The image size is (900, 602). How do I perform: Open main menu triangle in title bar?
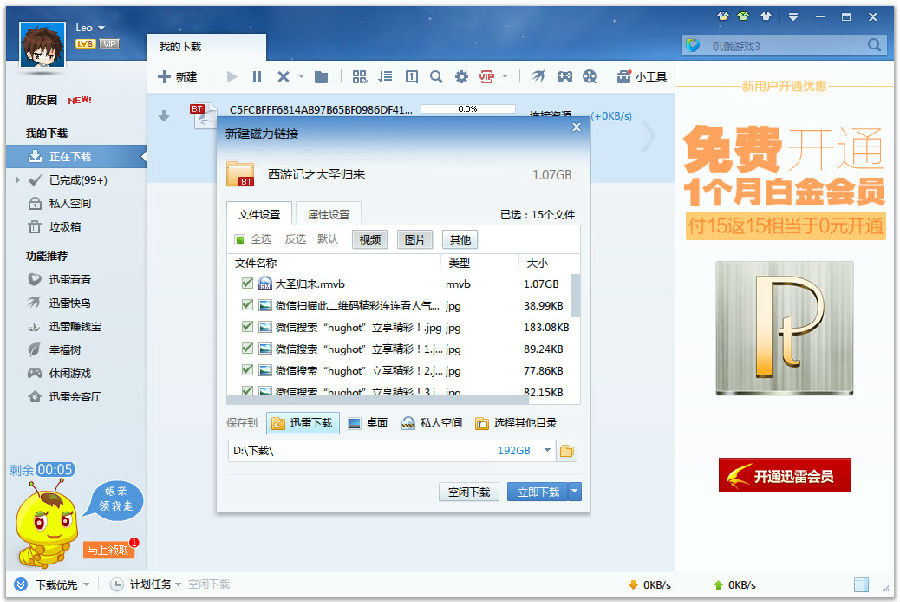click(793, 17)
